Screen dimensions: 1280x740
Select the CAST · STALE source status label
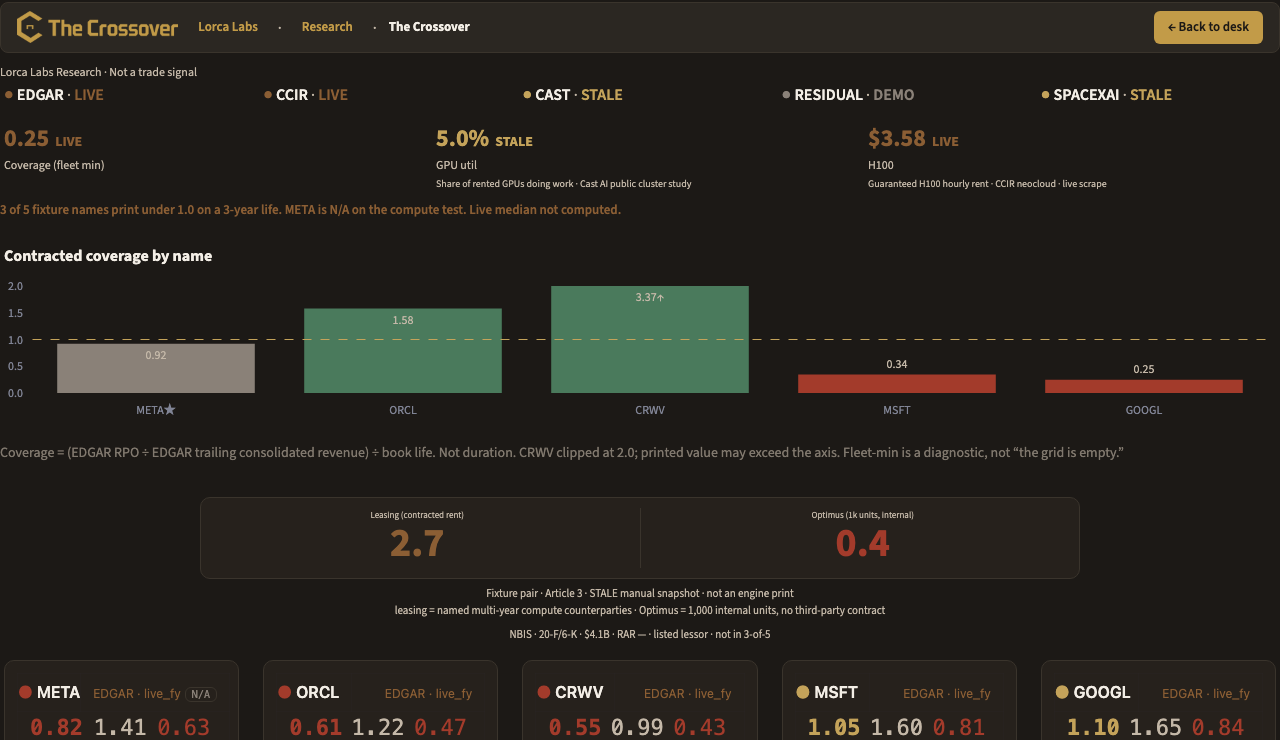[579, 95]
